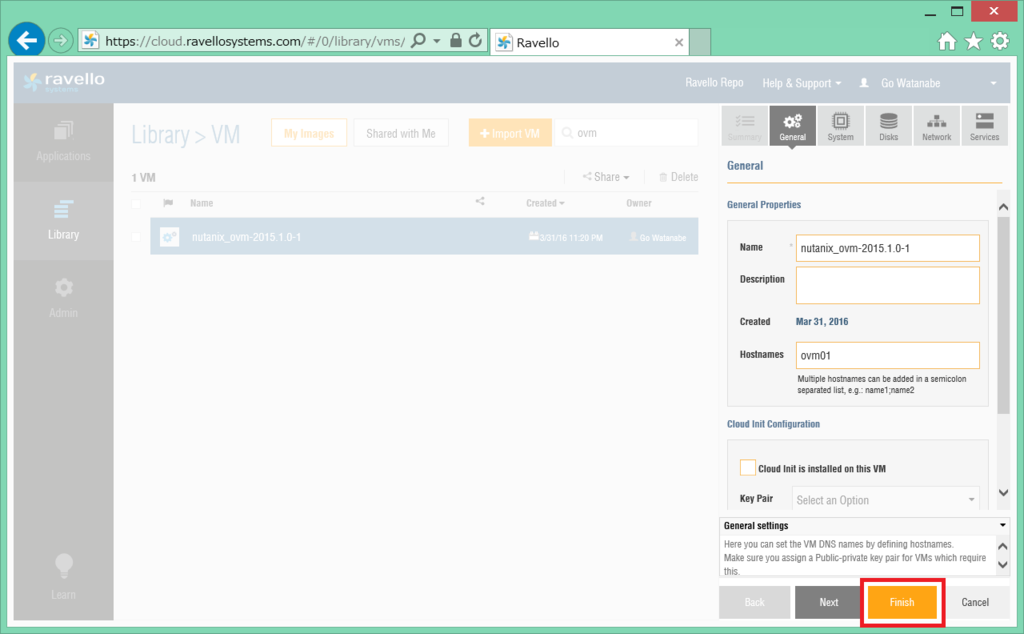Select the My Images filter
This screenshot has height=634, width=1024.
click(309, 133)
